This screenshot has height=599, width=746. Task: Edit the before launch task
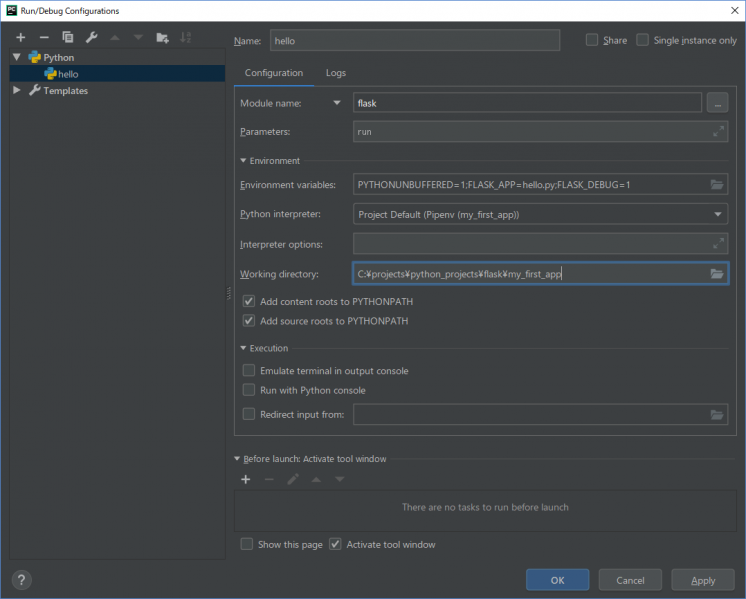[293, 479]
